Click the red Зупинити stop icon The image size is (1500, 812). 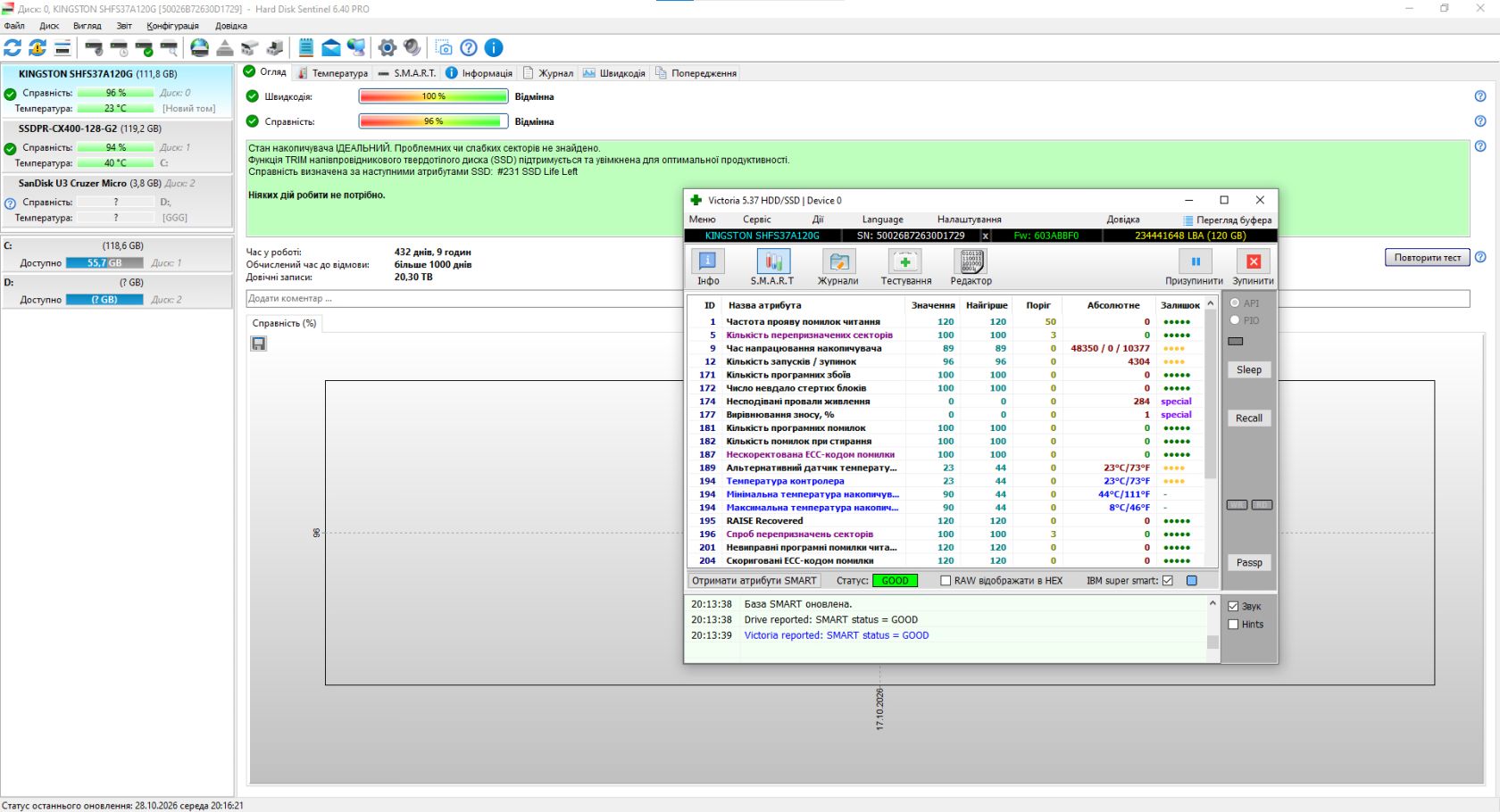pos(1254,261)
